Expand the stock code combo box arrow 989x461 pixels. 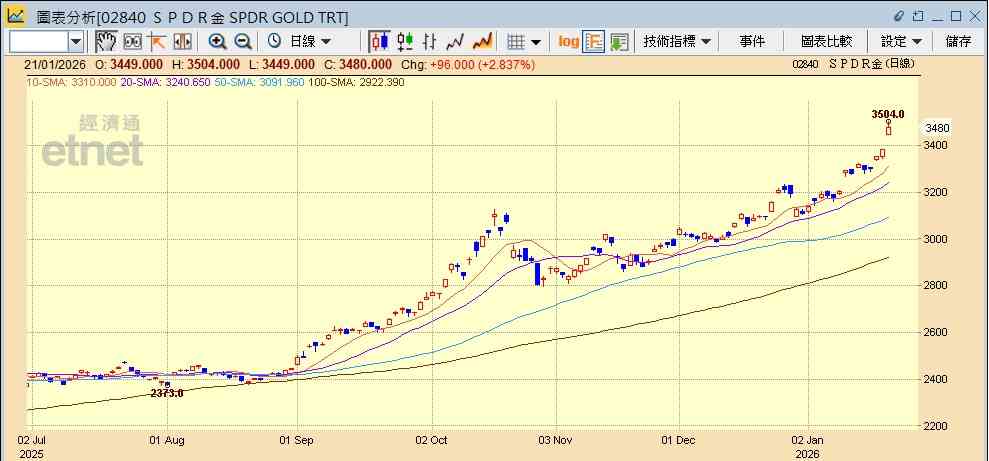click(76, 42)
